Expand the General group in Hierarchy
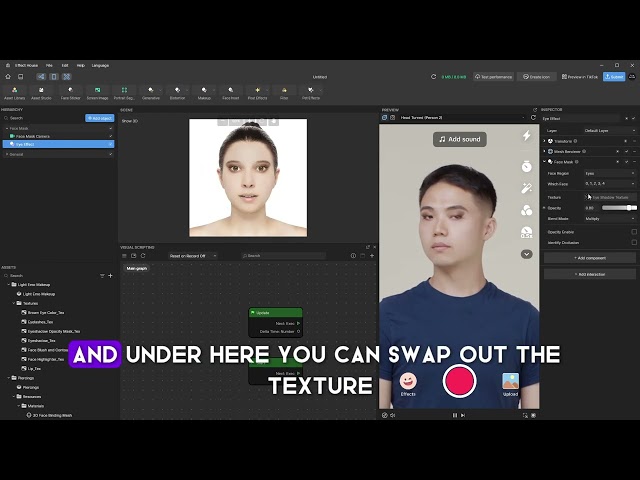 [7, 154]
